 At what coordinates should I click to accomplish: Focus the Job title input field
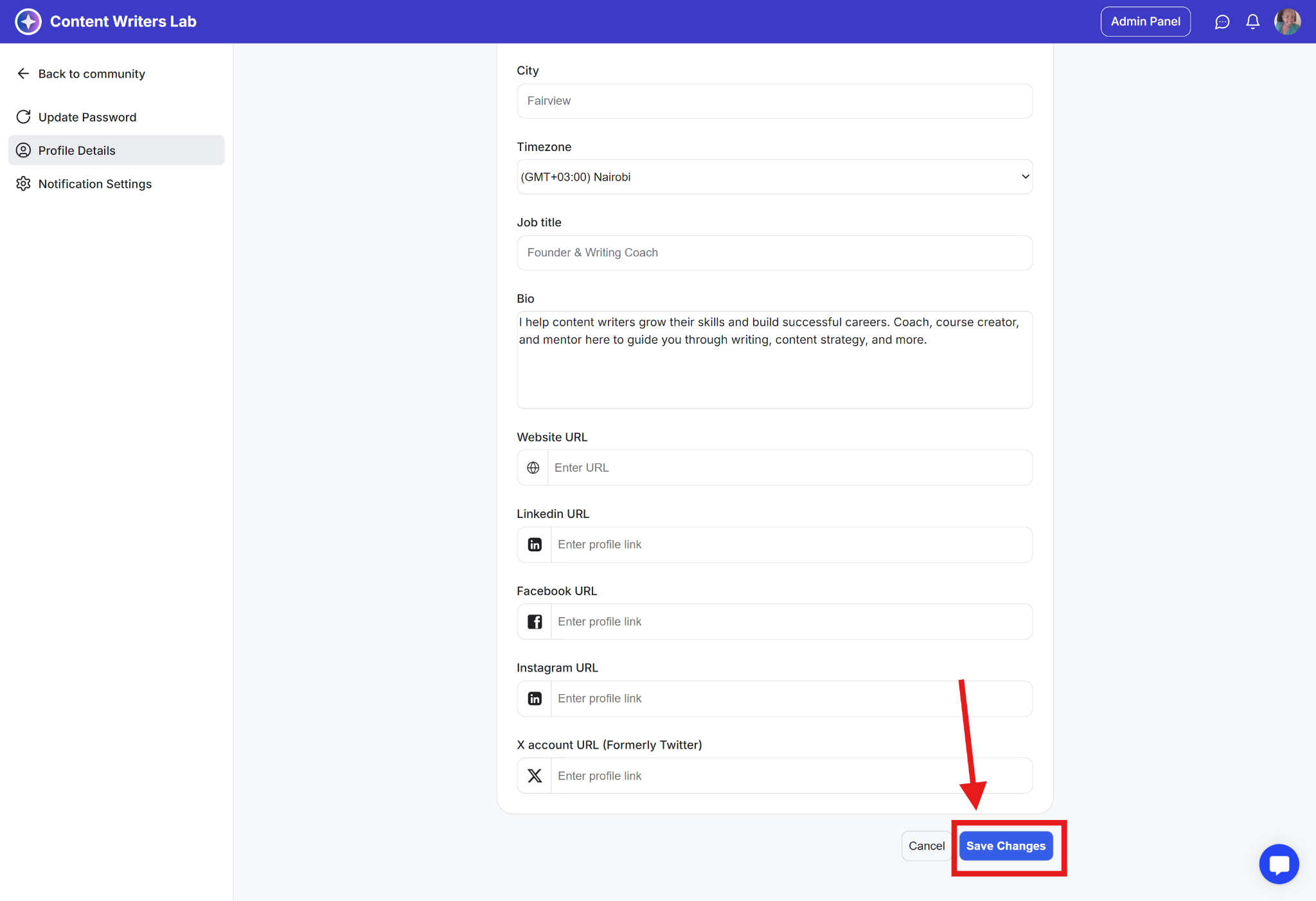click(774, 253)
